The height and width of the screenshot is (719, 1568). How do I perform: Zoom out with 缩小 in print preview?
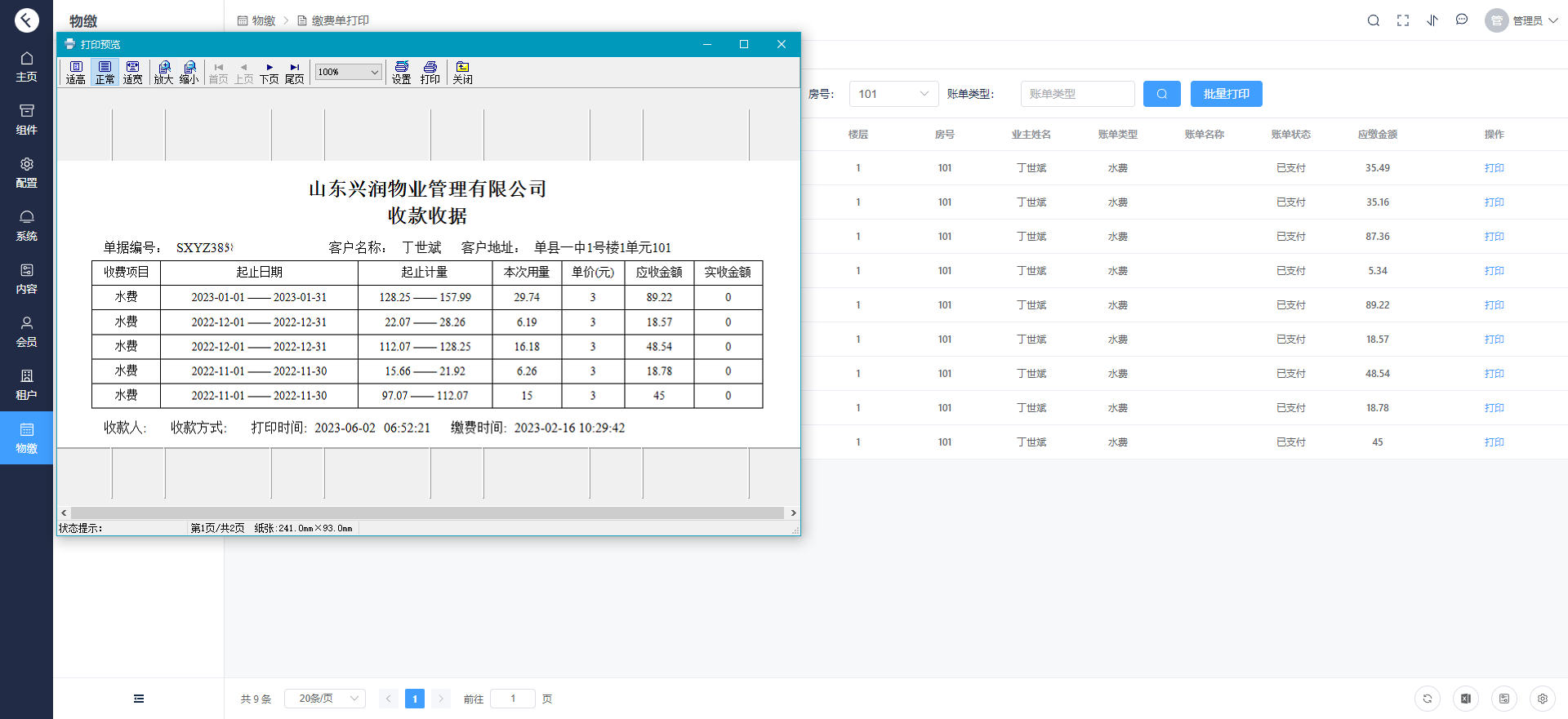pos(189,72)
